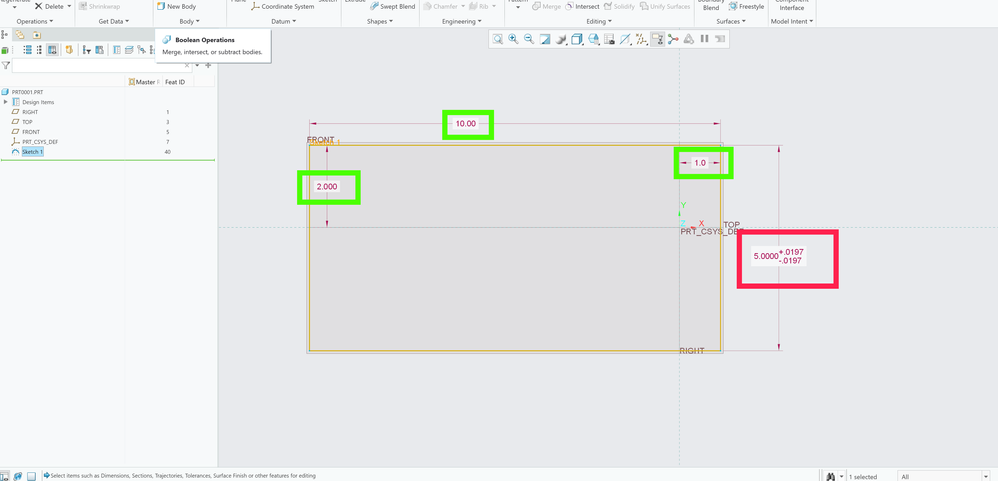Select the 10.00 width dimension value
This screenshot has width=998, height=481.
point(466,124)
